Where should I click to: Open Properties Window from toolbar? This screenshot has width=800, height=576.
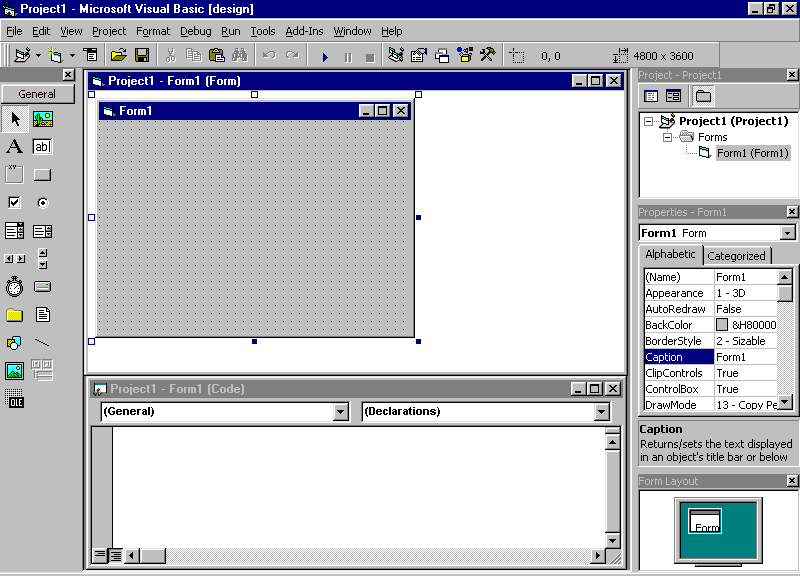click(x=419, y=55)
